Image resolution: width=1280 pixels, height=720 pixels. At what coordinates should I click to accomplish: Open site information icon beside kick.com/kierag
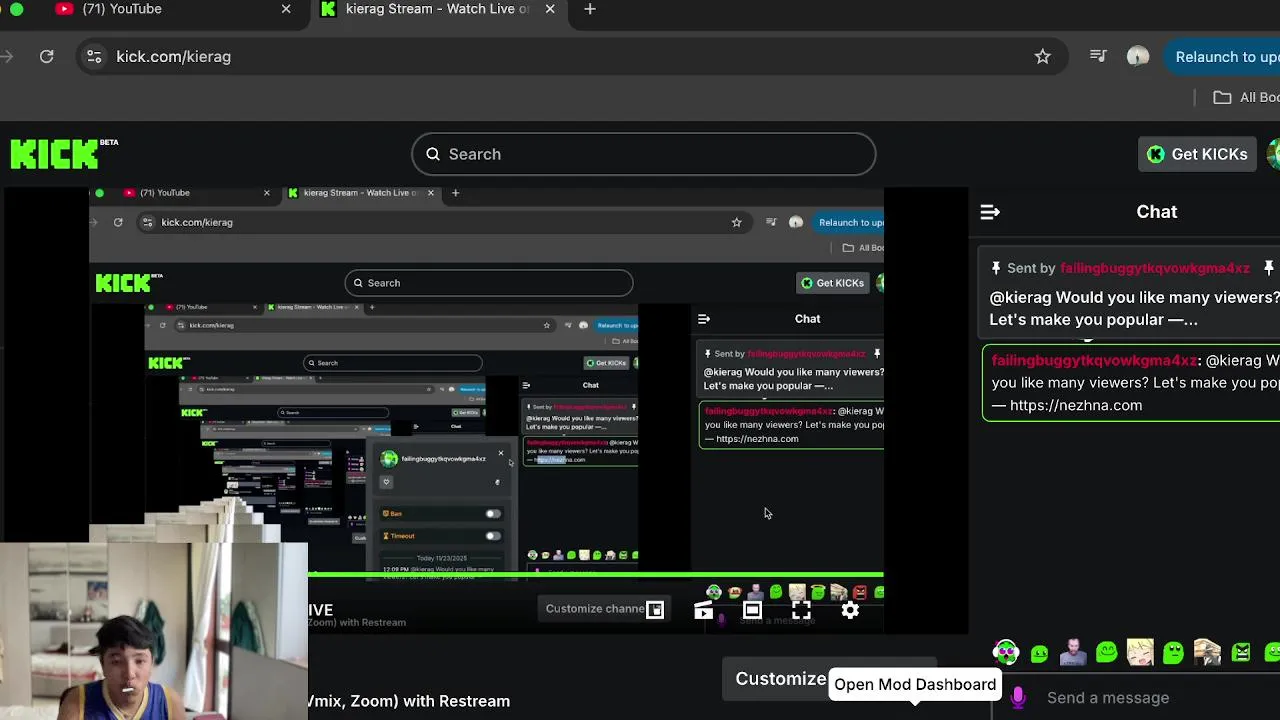[94, 57]
